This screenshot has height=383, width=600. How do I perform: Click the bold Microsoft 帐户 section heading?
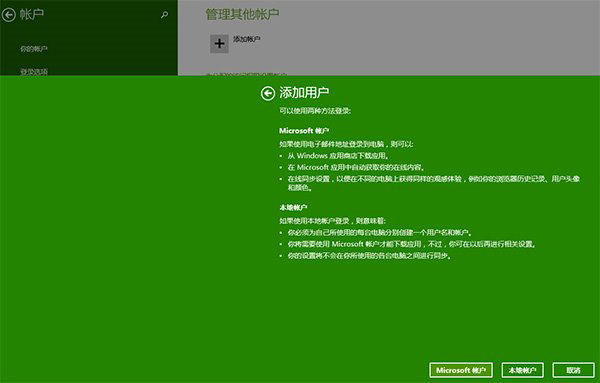[304, 131]
